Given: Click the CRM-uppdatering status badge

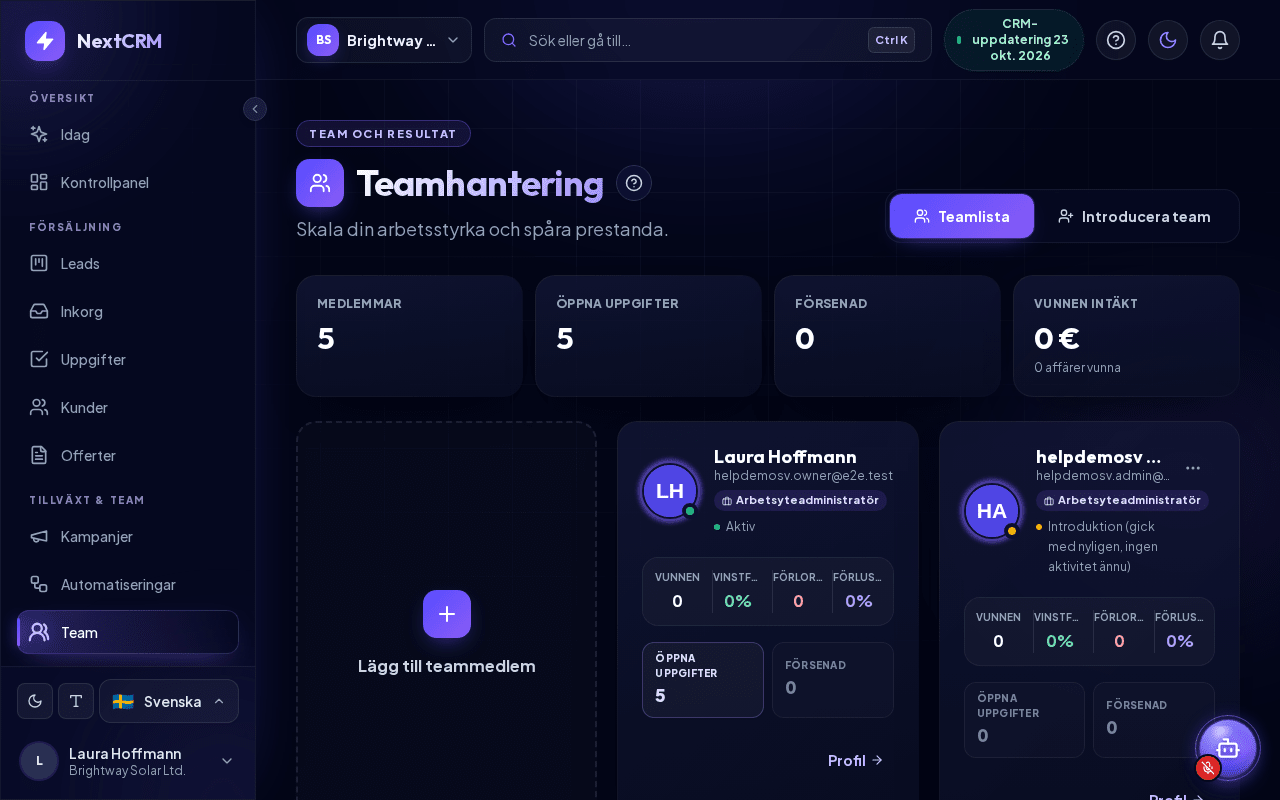Looking at the screenshot, I should tap(1014, 40).
